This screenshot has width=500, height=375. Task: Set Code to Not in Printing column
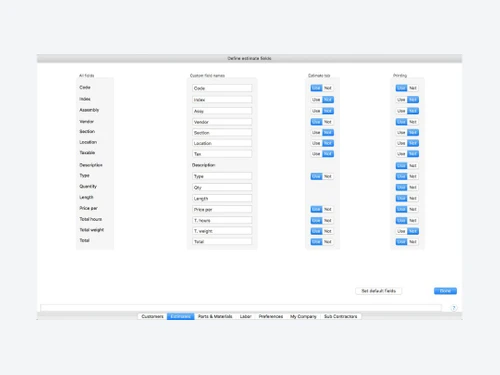413,88
